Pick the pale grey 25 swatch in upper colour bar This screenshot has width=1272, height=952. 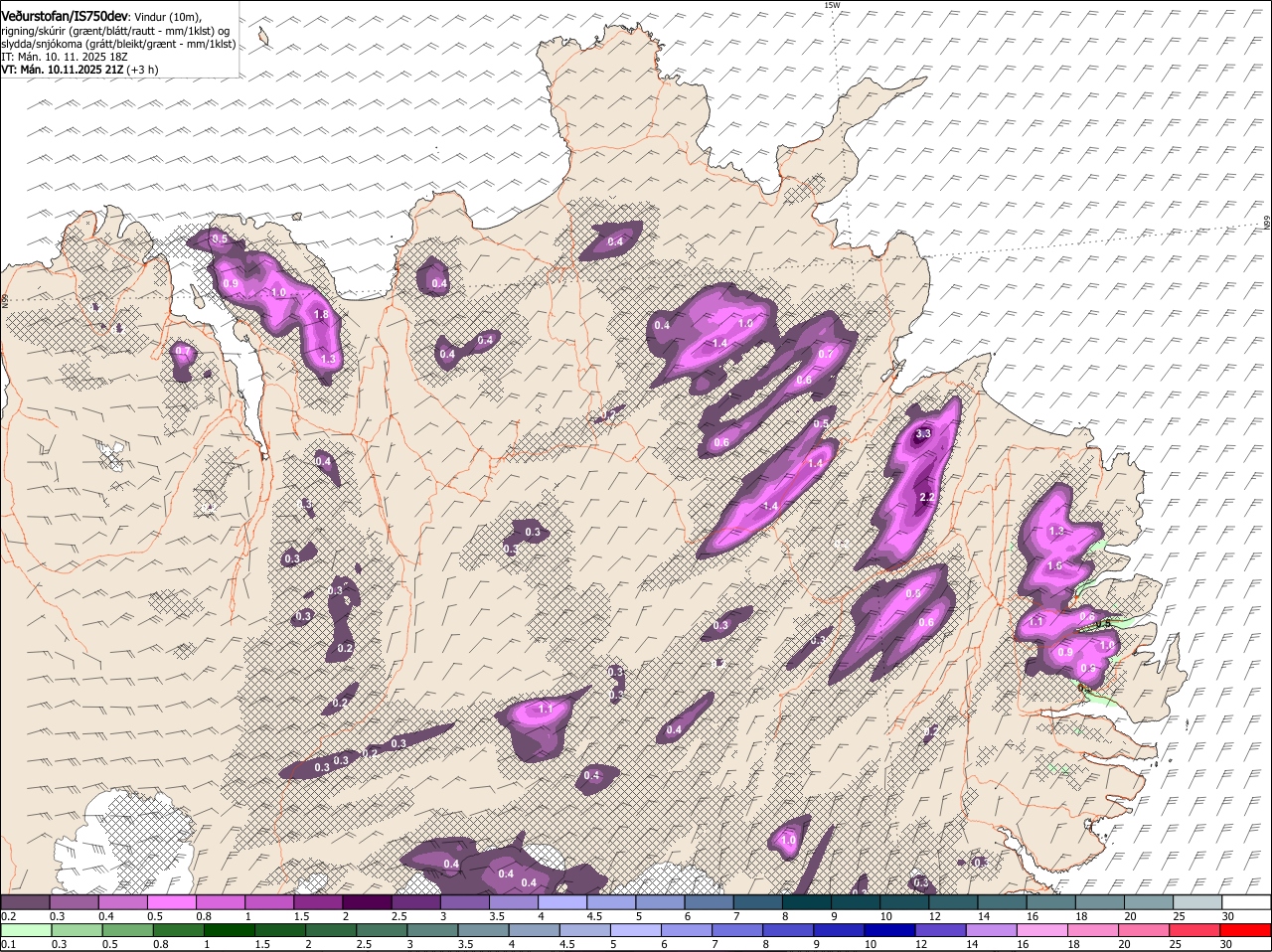point(1196,902)
